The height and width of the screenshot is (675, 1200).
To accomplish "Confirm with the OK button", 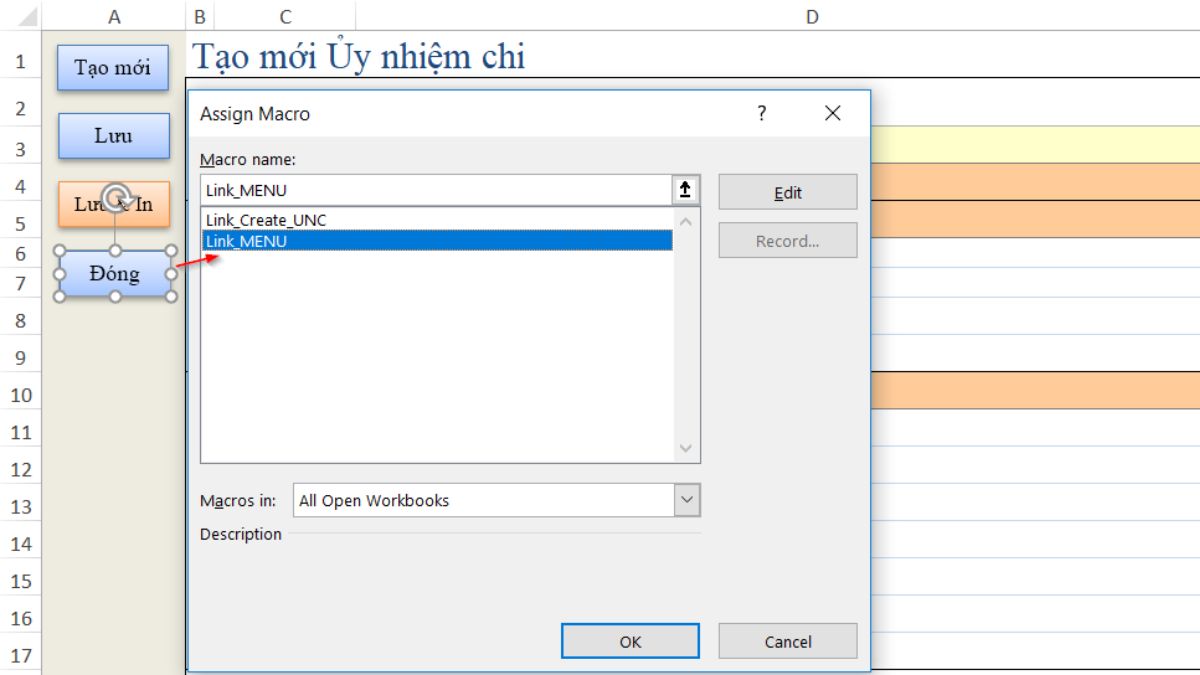I will click(x=630, y=642).
